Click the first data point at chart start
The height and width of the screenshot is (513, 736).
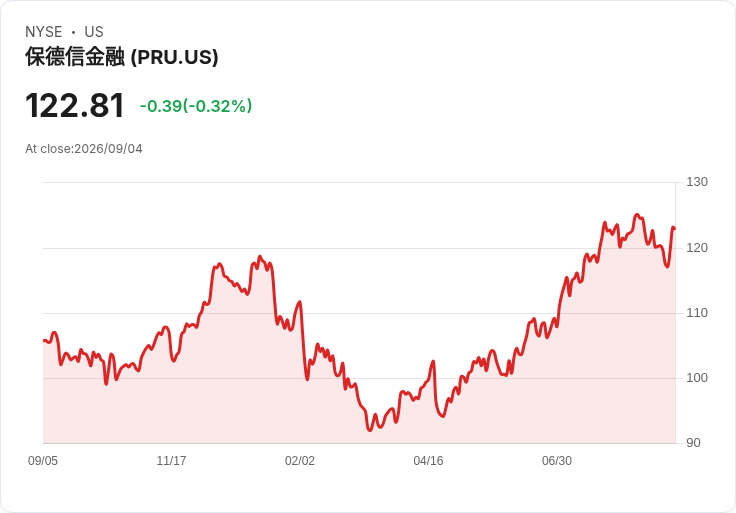point(44,341)
